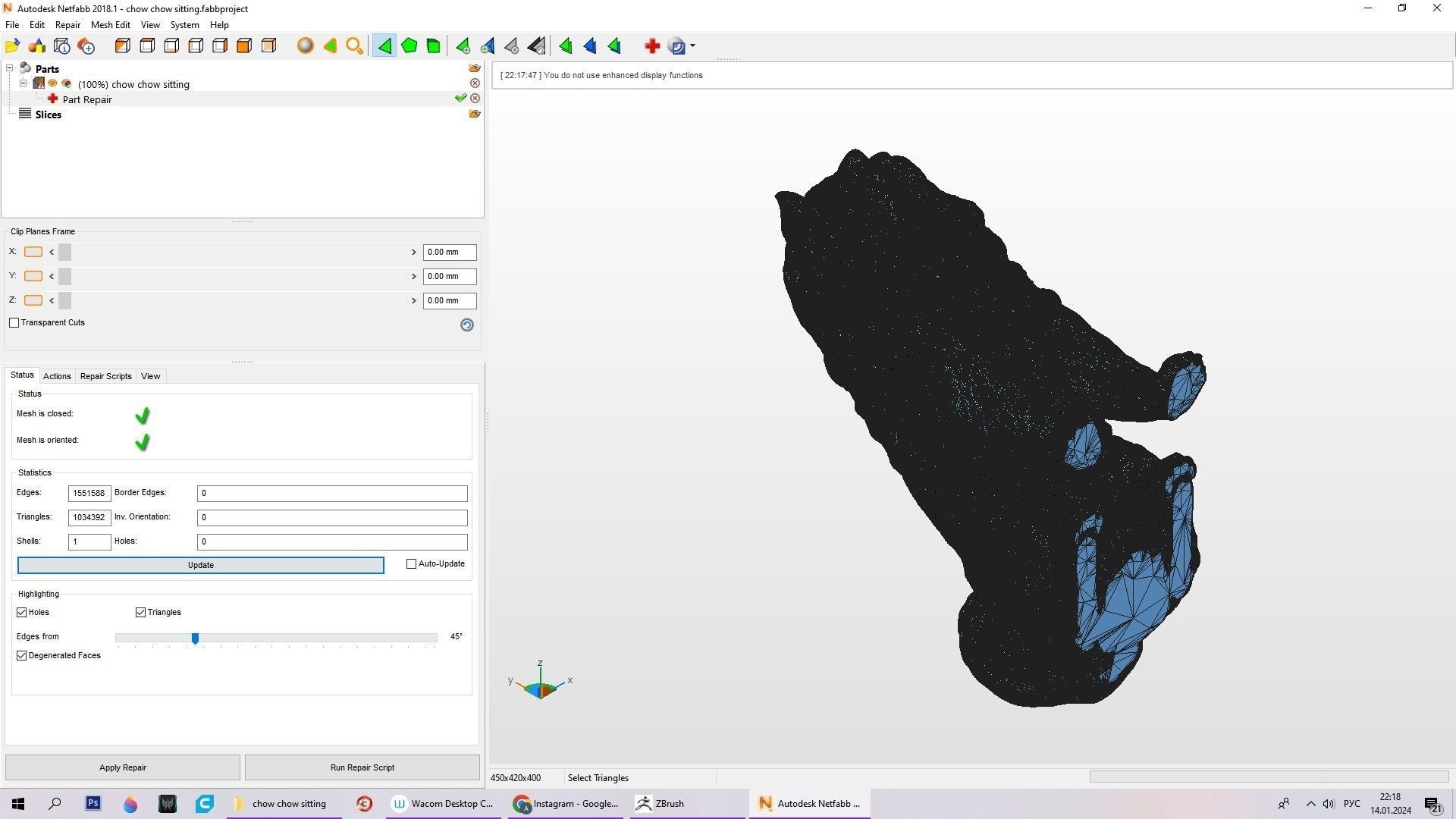Screen dimensions: 1456x819
Task: Click the red cross Repair toolbar icon
Action: coord(651,46)
